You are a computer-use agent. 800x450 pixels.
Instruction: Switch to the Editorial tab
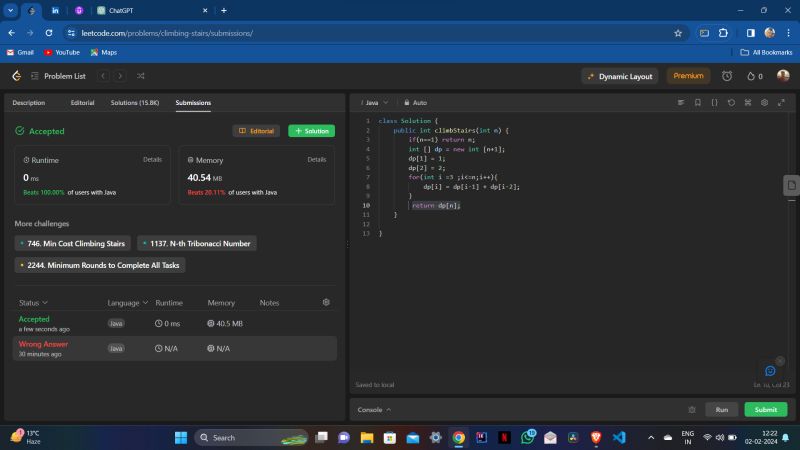(x=82, y=102)
